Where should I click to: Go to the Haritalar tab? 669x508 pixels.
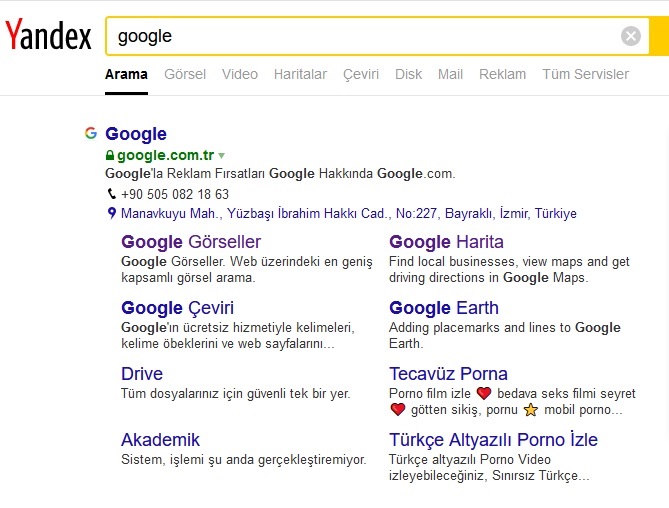click(300, 74)
